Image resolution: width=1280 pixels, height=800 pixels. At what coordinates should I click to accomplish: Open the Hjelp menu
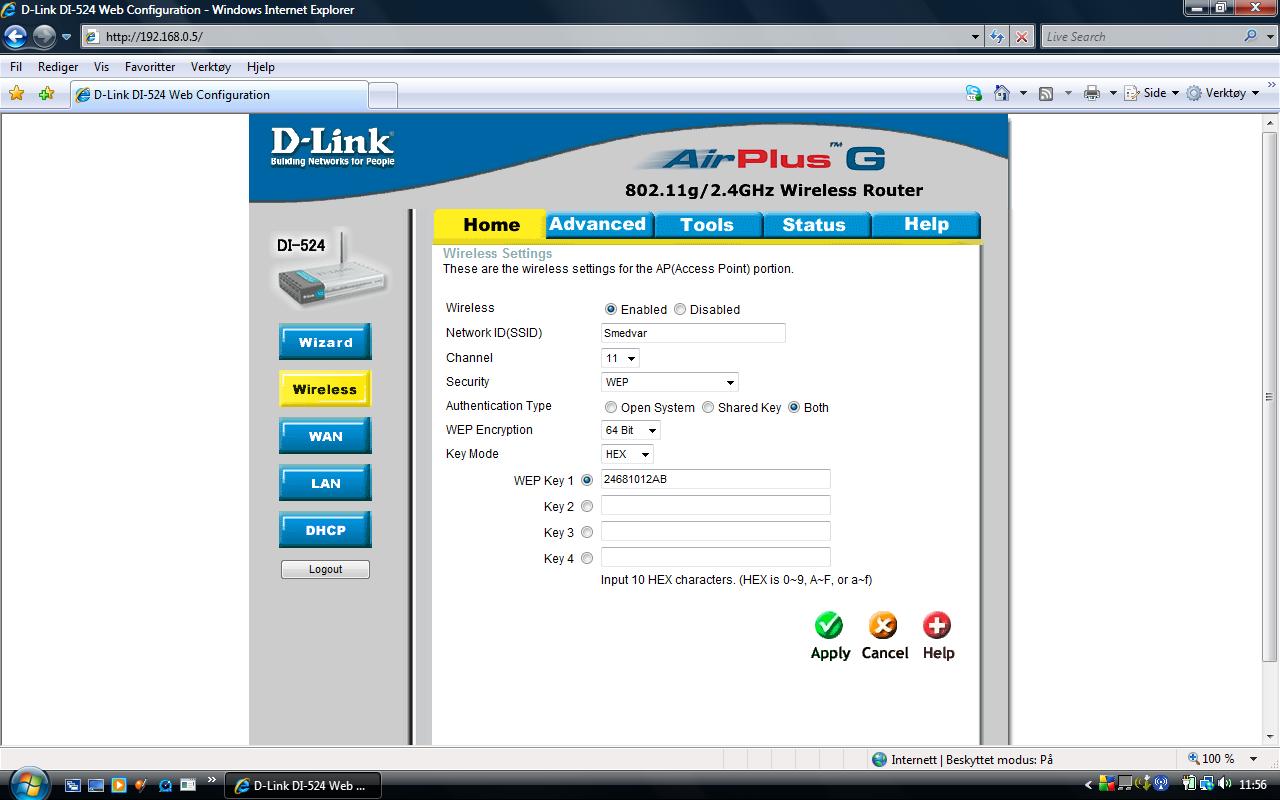coord(260,67)
